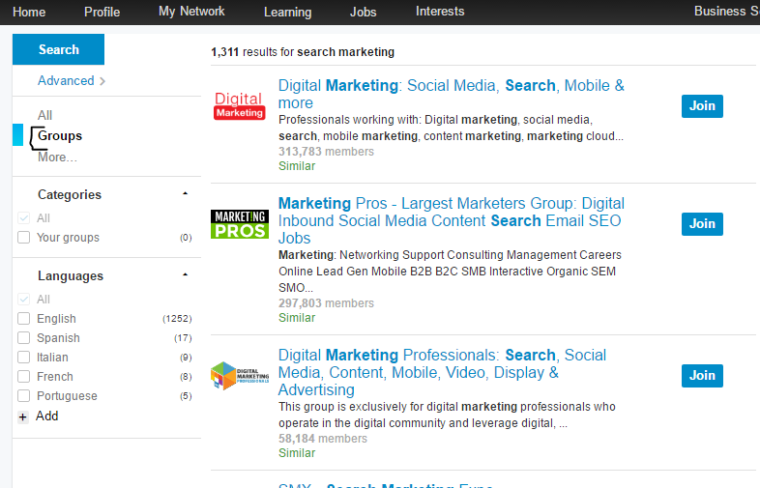Expand More search types
The image size is (760, 488).
pyautogui.click(x=57, y=157)
